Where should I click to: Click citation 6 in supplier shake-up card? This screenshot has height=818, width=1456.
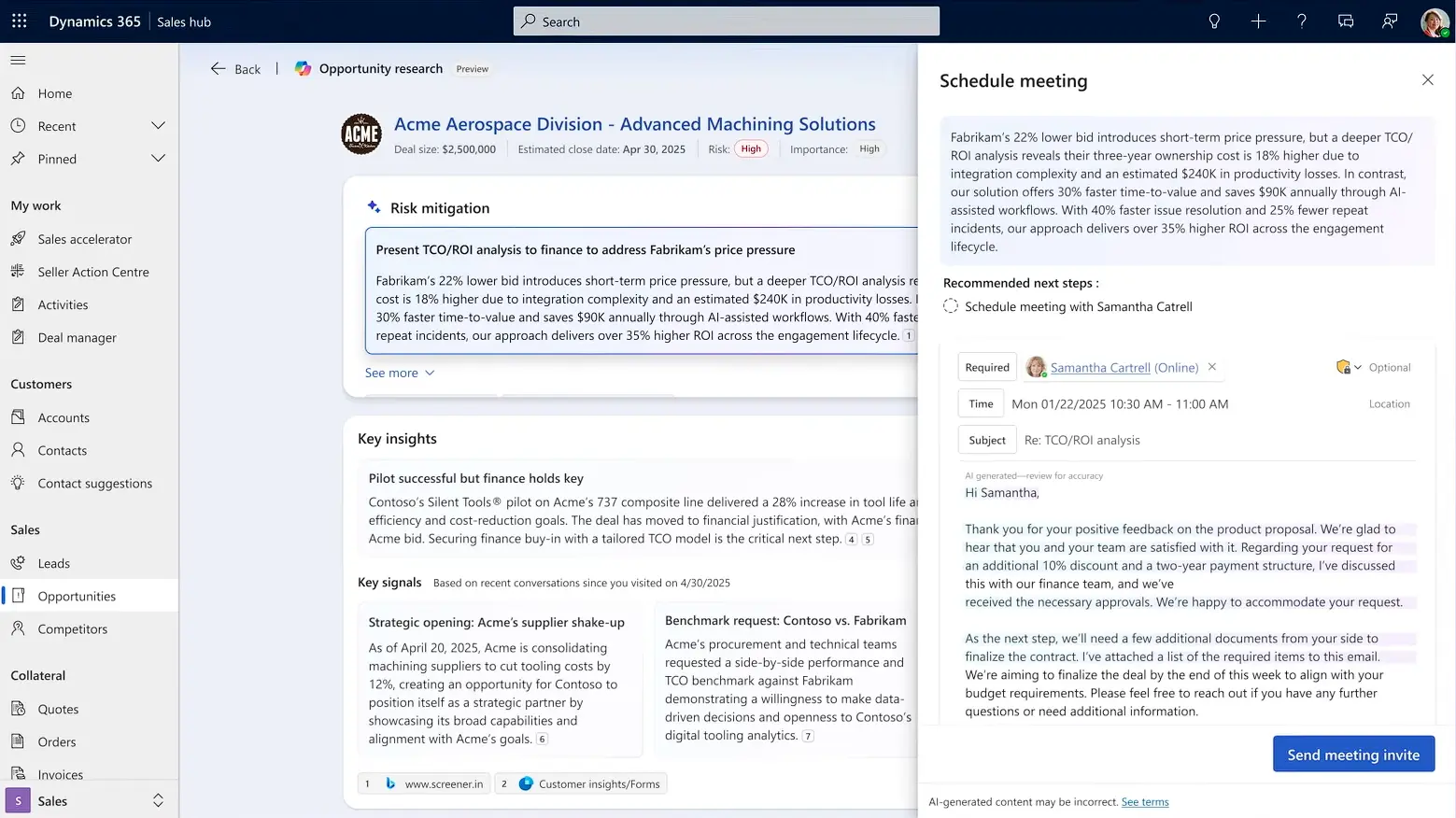(x=542, y=739)
